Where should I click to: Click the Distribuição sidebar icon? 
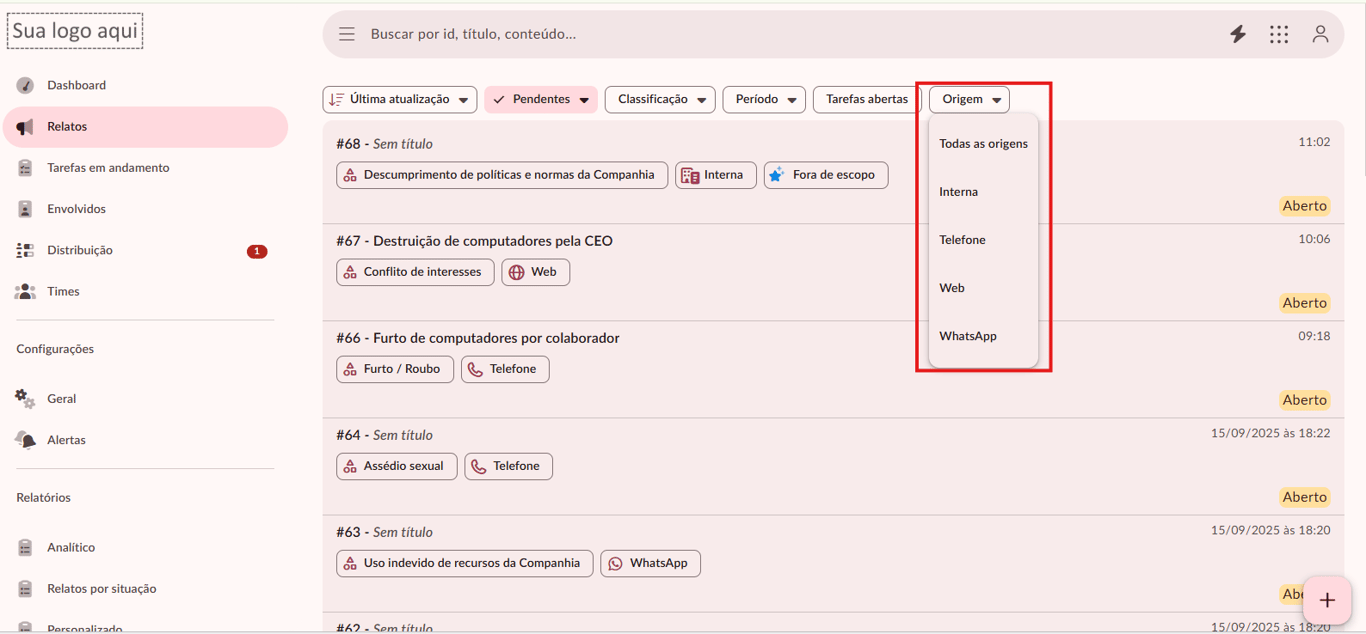coord(25,250)
